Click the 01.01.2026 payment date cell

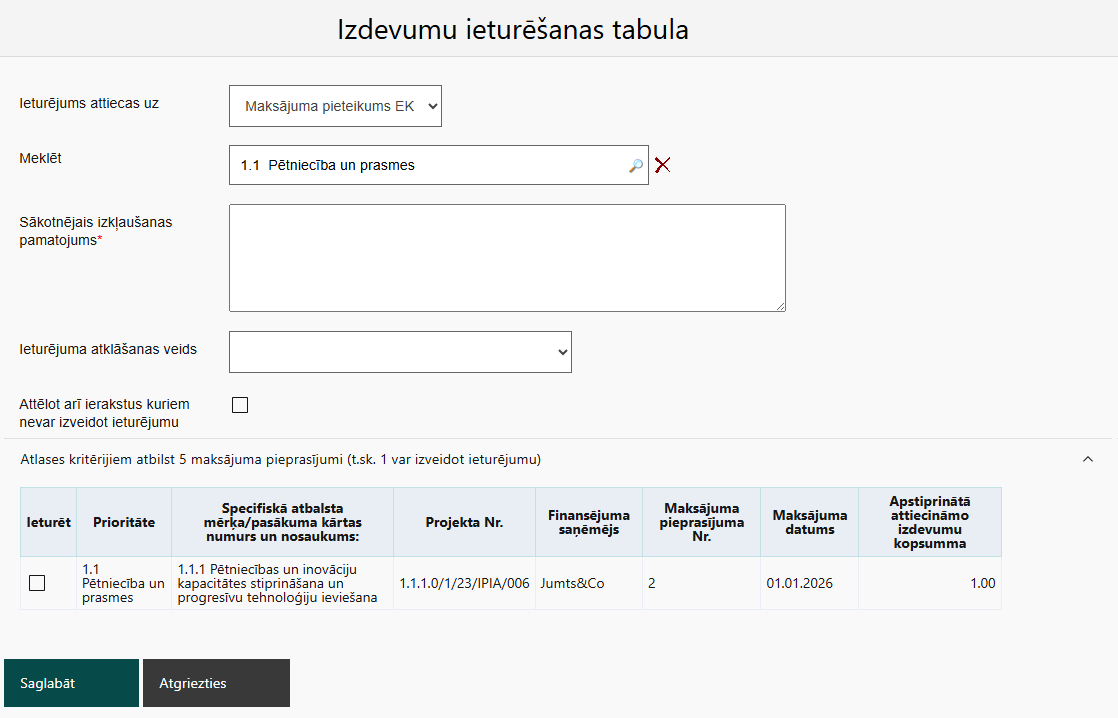799,583
